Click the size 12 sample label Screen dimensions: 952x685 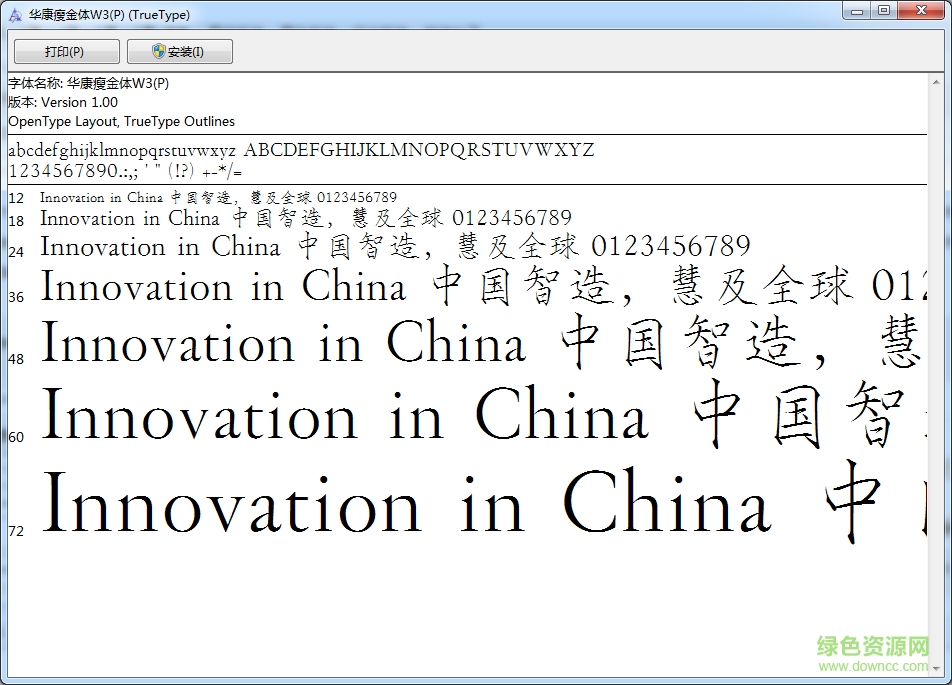16,198
